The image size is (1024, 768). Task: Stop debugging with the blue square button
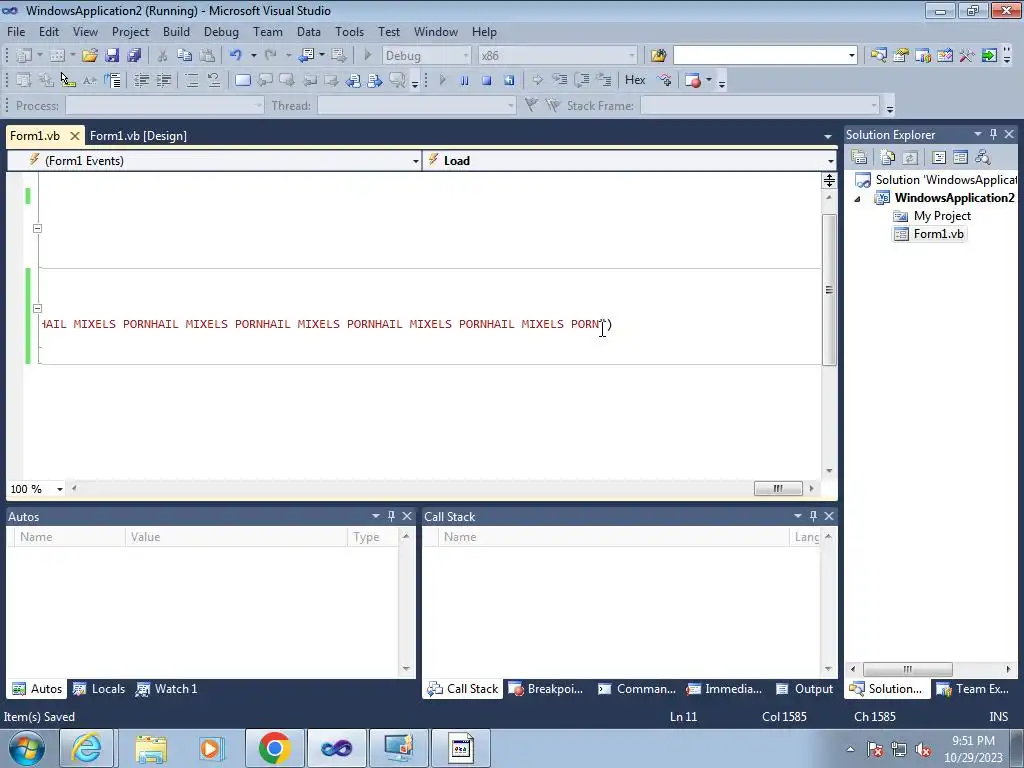pyautogui.click(x=487, y=80)
